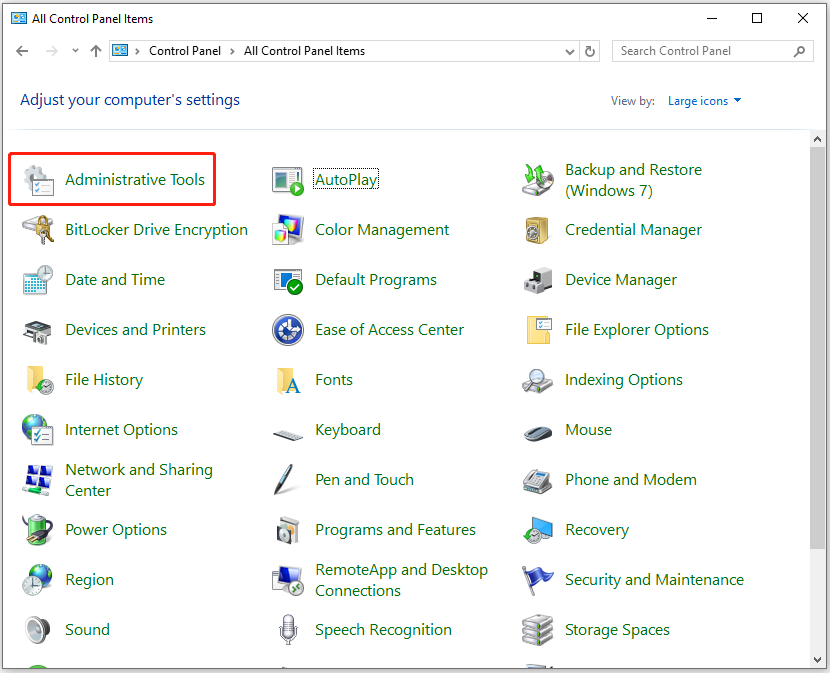Click the Fonts folder icon
This screenshot has width=830, height=673.
tap(288, 381)
